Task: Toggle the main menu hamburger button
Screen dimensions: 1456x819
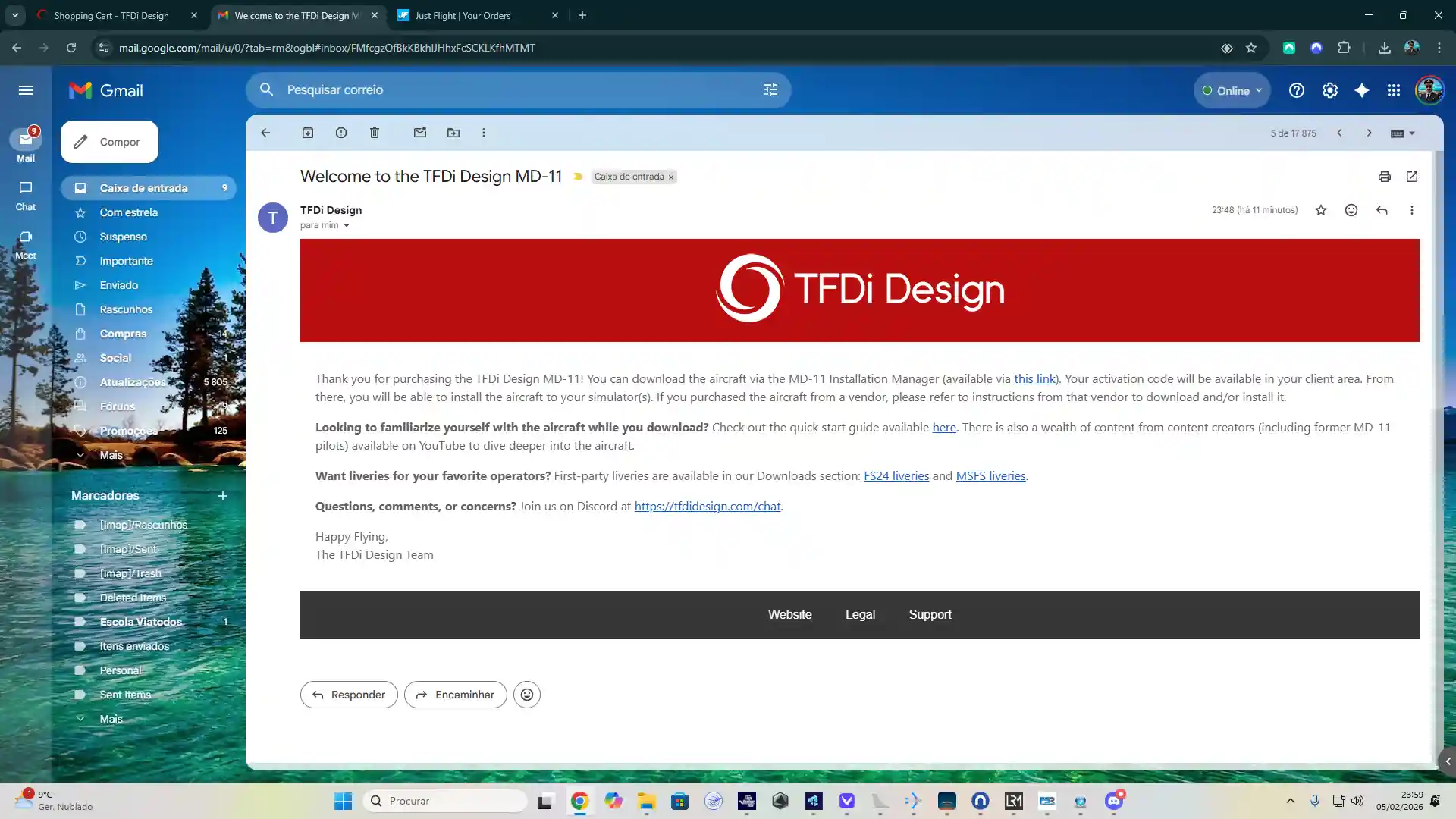Action: point(26,90)
